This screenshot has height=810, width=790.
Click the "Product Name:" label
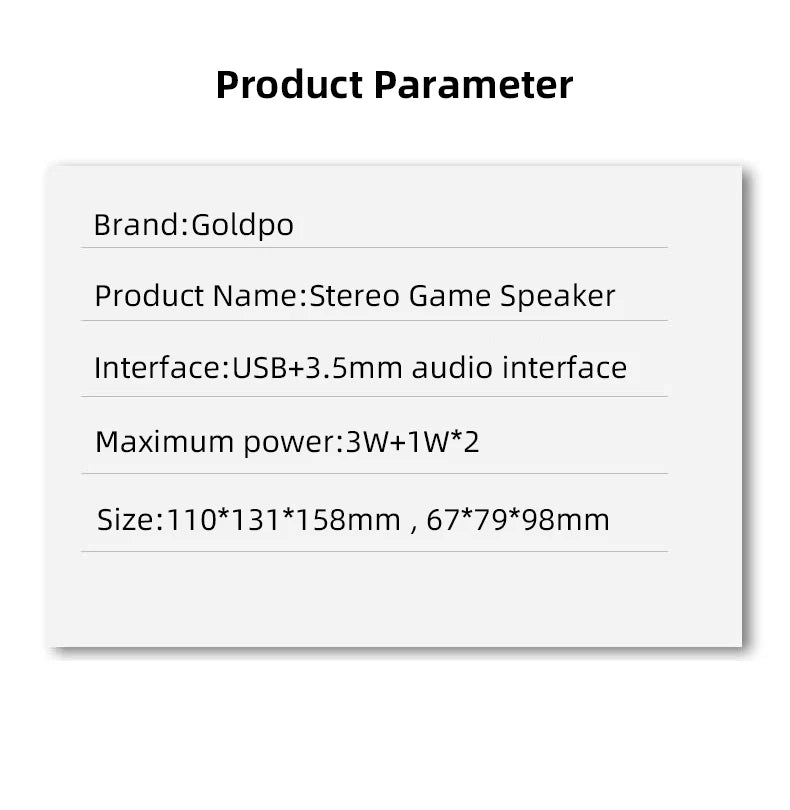(x=200, y=297)
